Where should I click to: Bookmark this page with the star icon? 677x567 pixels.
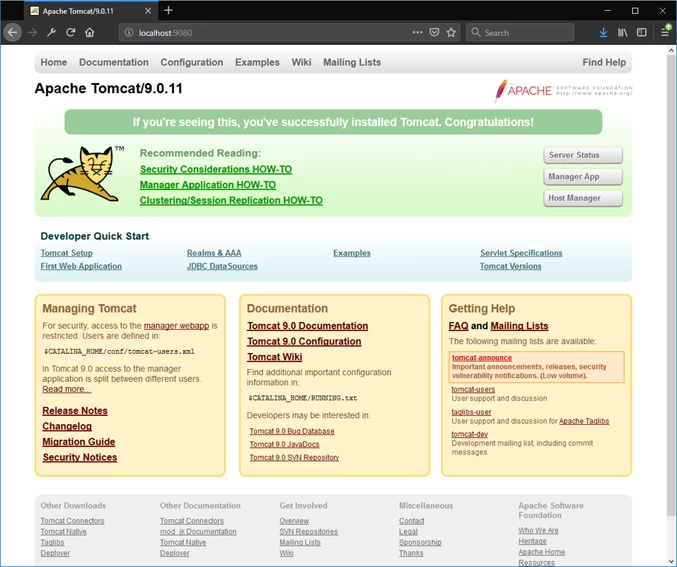(x=451, y=32)
